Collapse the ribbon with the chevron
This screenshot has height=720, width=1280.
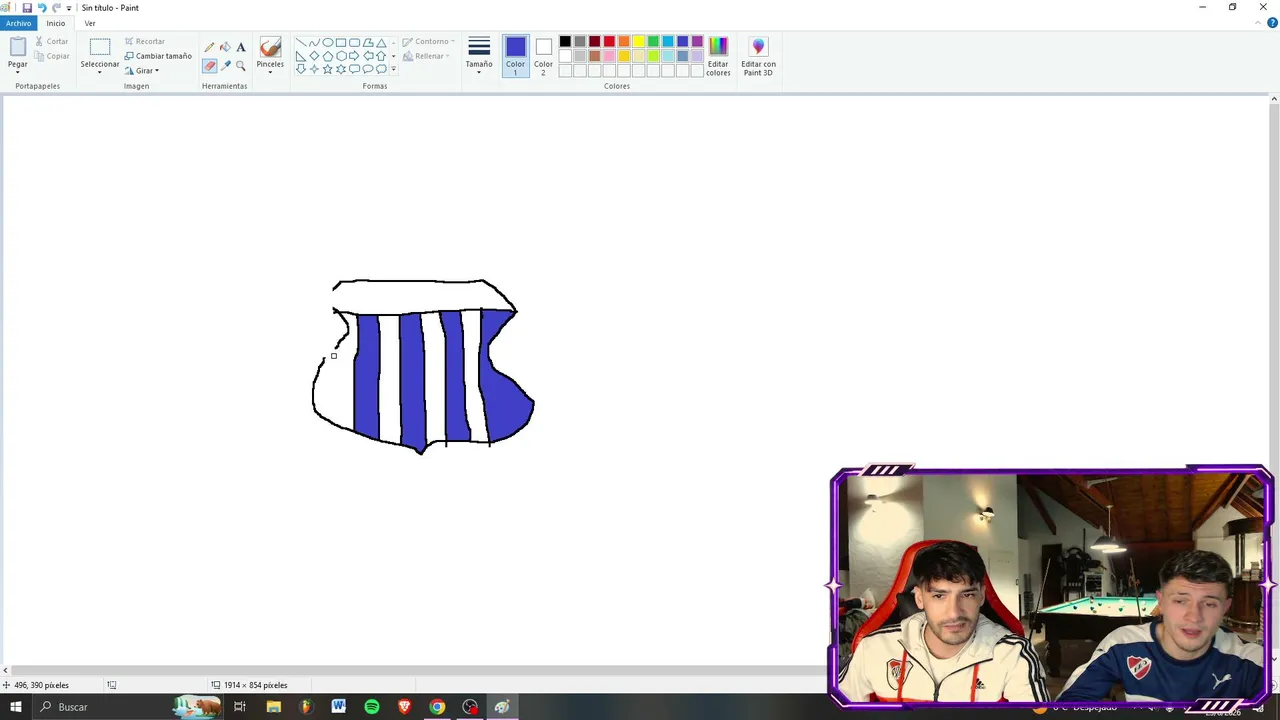1260,23
